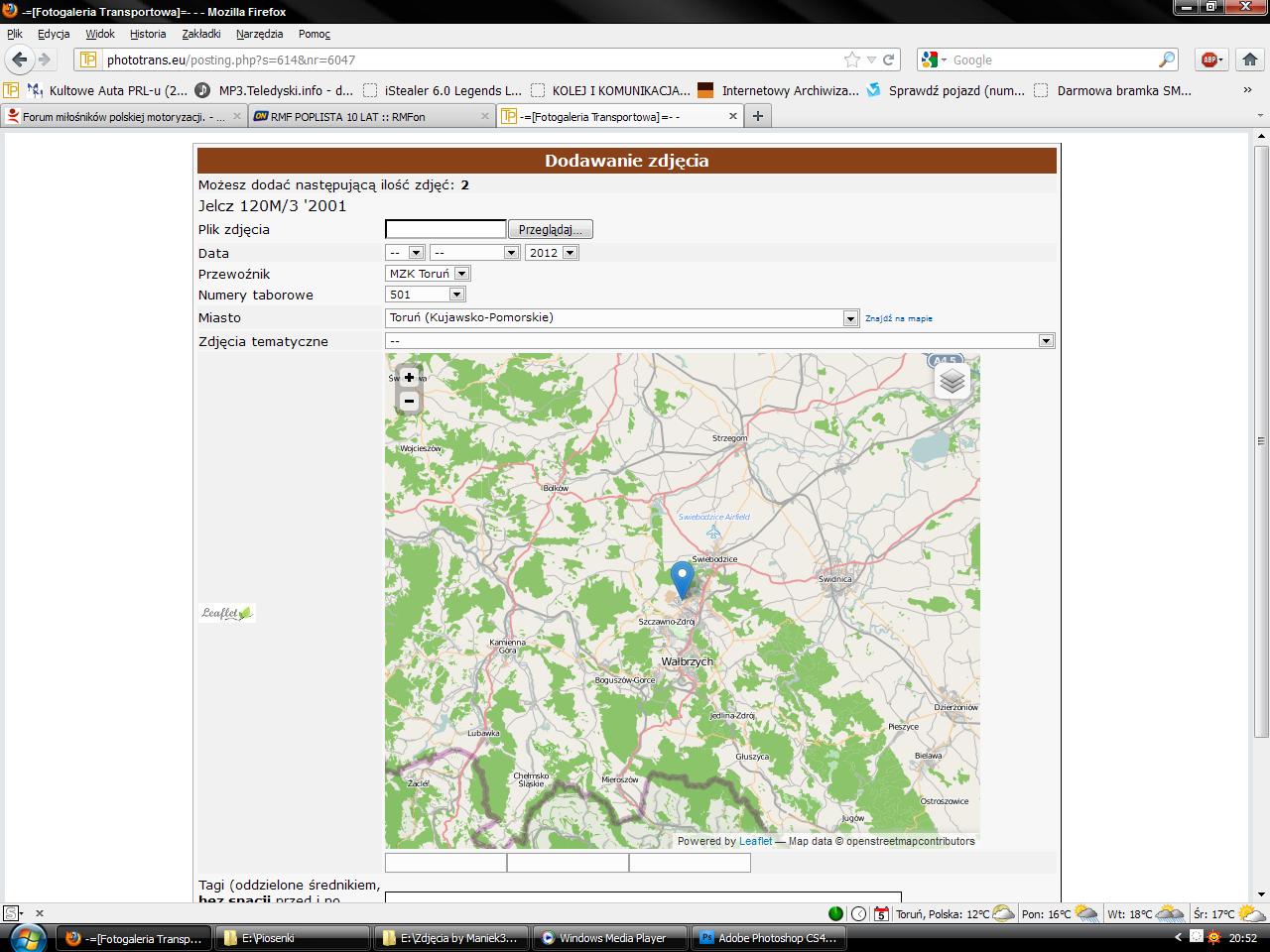Viewport: 1270px width, 952px height.
Task: Click the Znajdź na mapie link
Action: click(899, 318)
